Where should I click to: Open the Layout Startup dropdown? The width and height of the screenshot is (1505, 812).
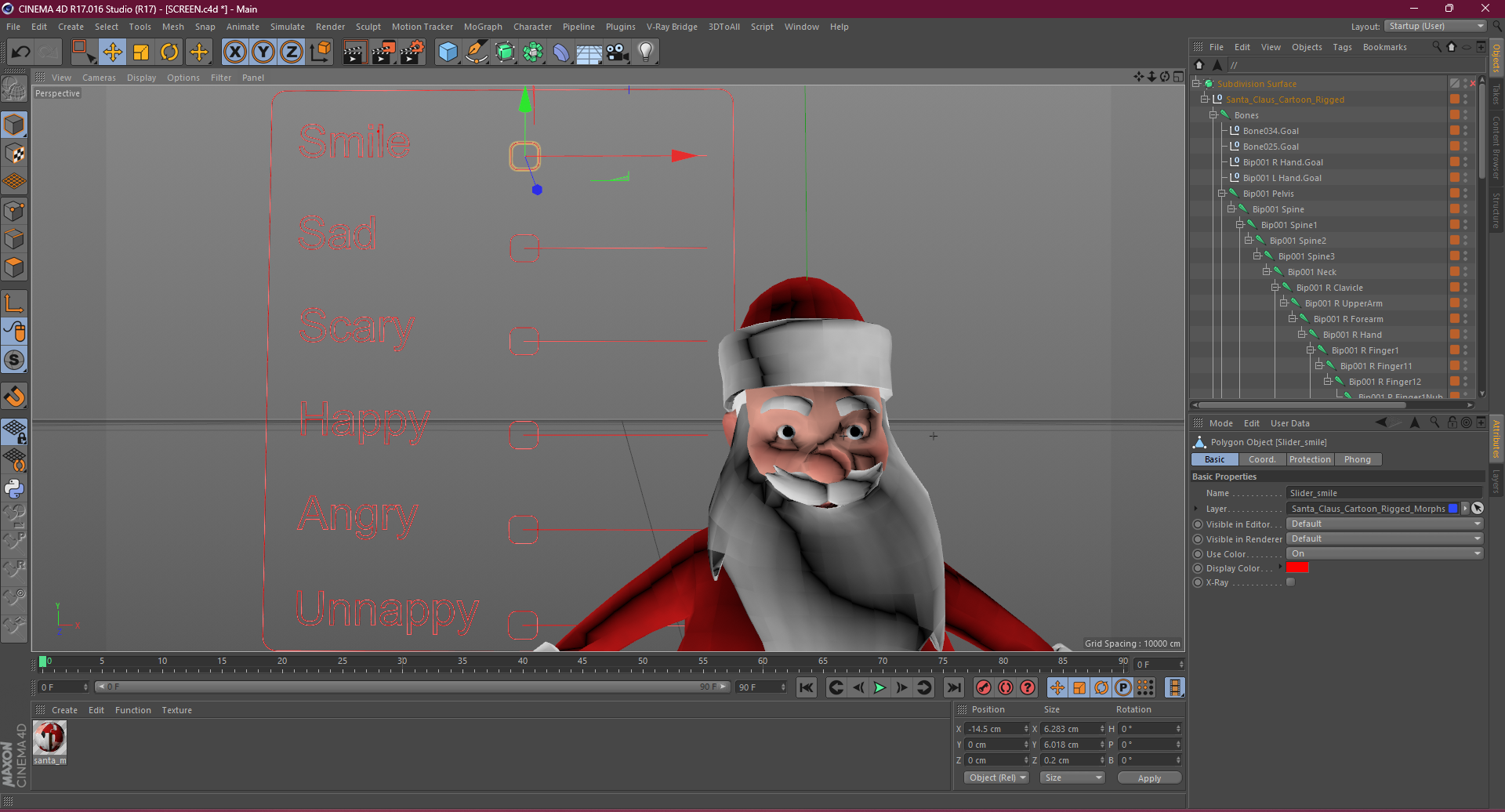pyautogui.click(x=1436, y=26)
